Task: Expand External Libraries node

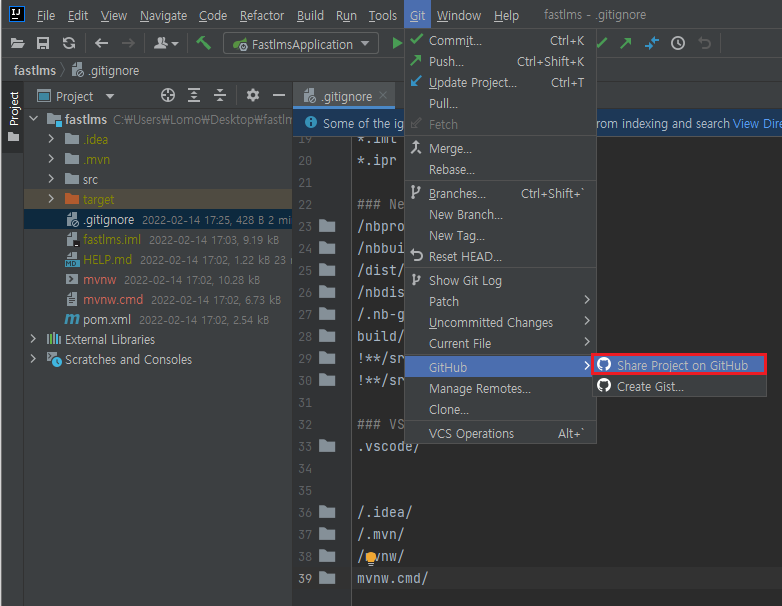Action: click(x=33, y=339)
